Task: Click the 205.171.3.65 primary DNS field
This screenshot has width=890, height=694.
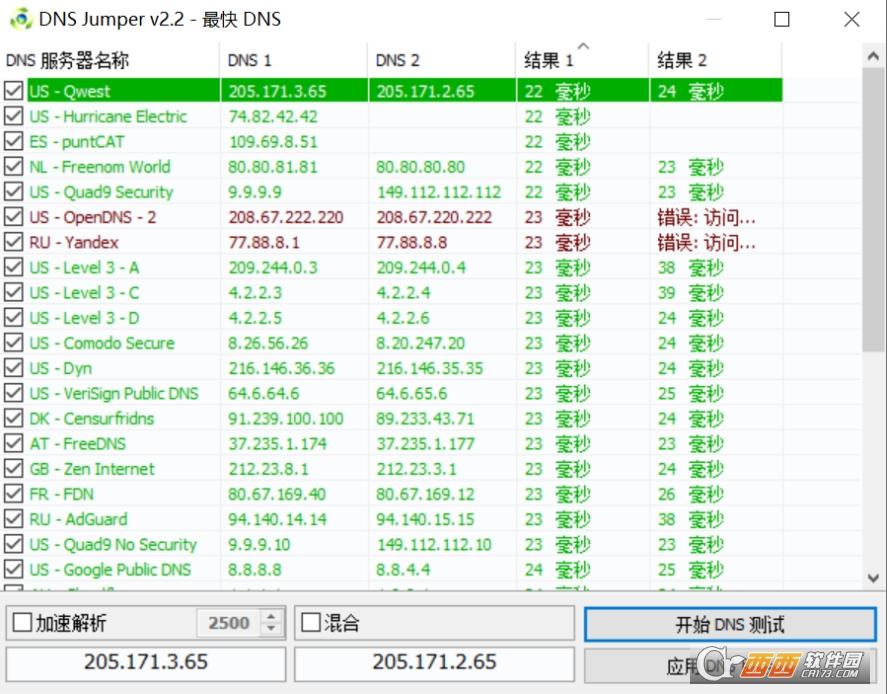Action: point(146,662)
